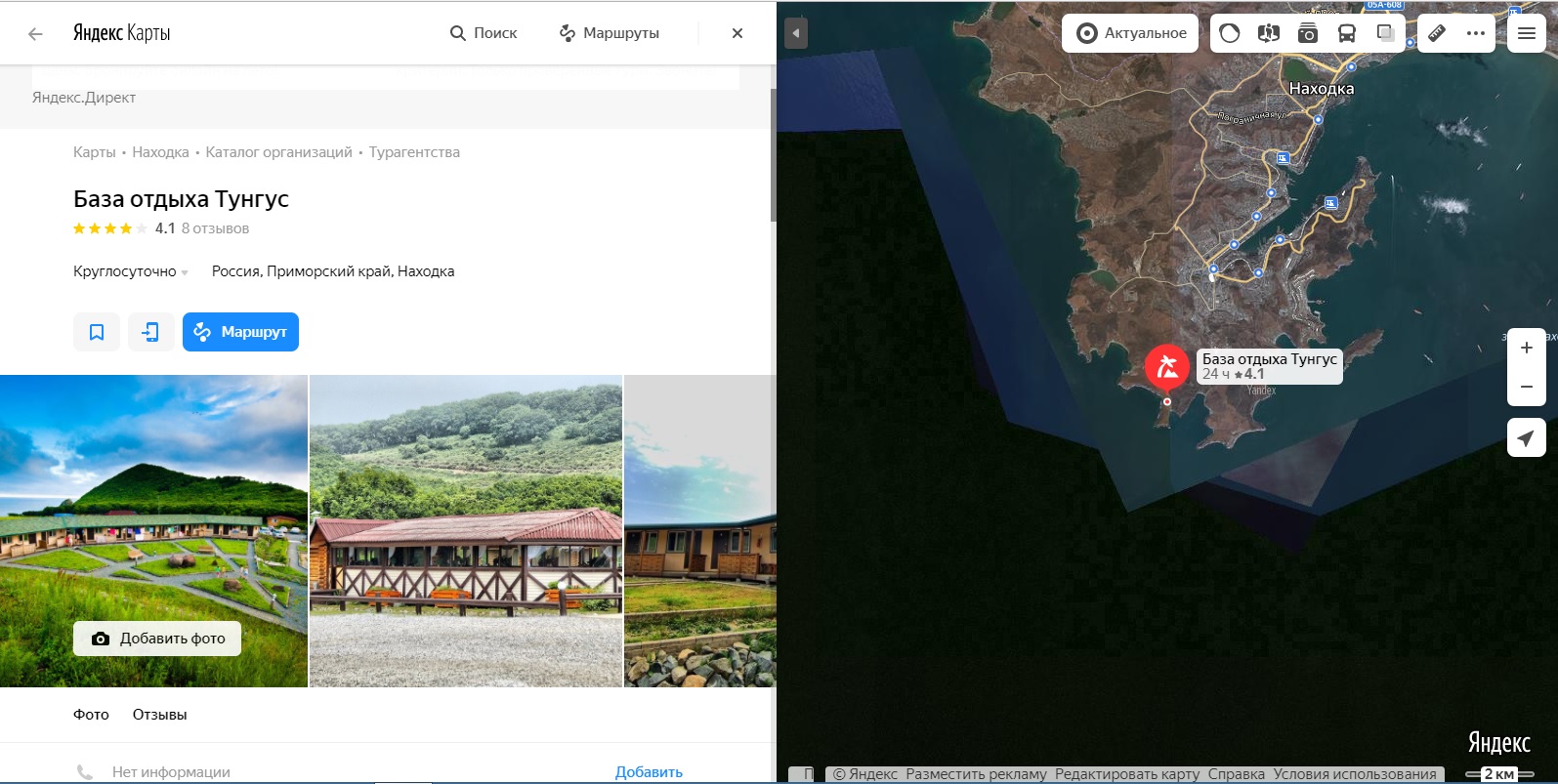Expand the Круглосуточно working hours dropdown
Viewport: 1558px width, 784px height.
coord(131,271)
